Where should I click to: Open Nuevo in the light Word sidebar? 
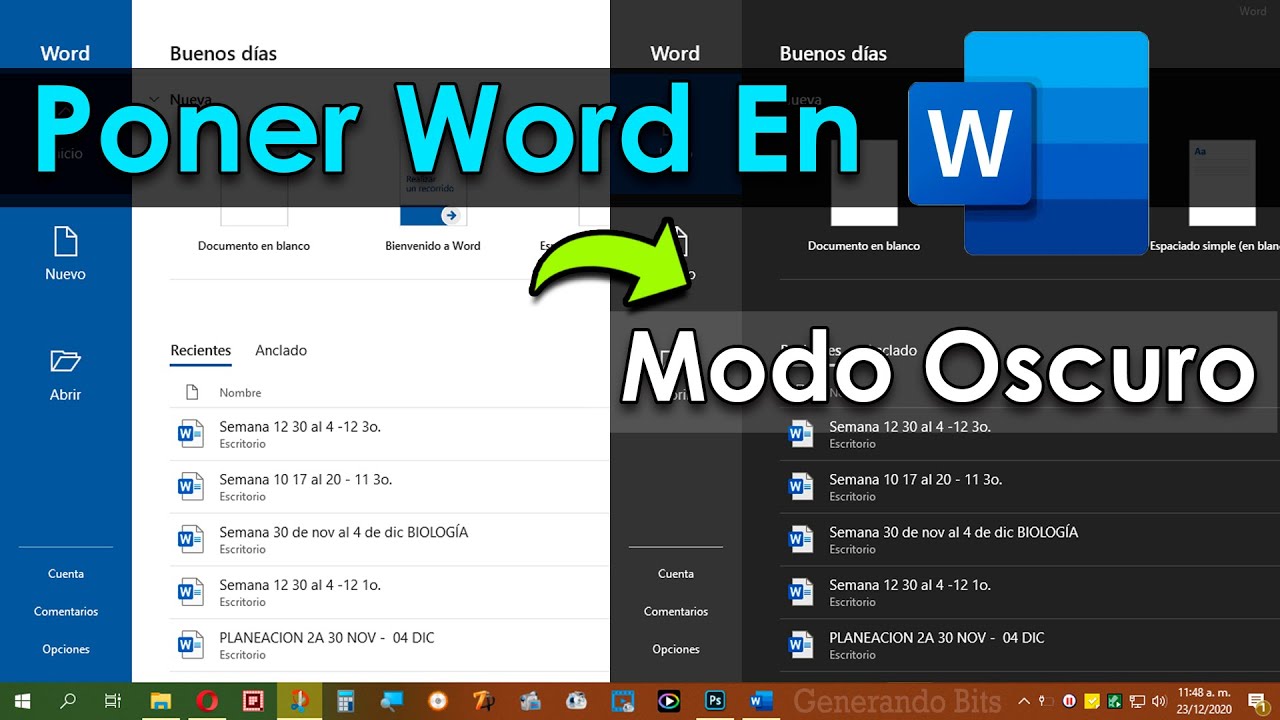click(65, 254)
